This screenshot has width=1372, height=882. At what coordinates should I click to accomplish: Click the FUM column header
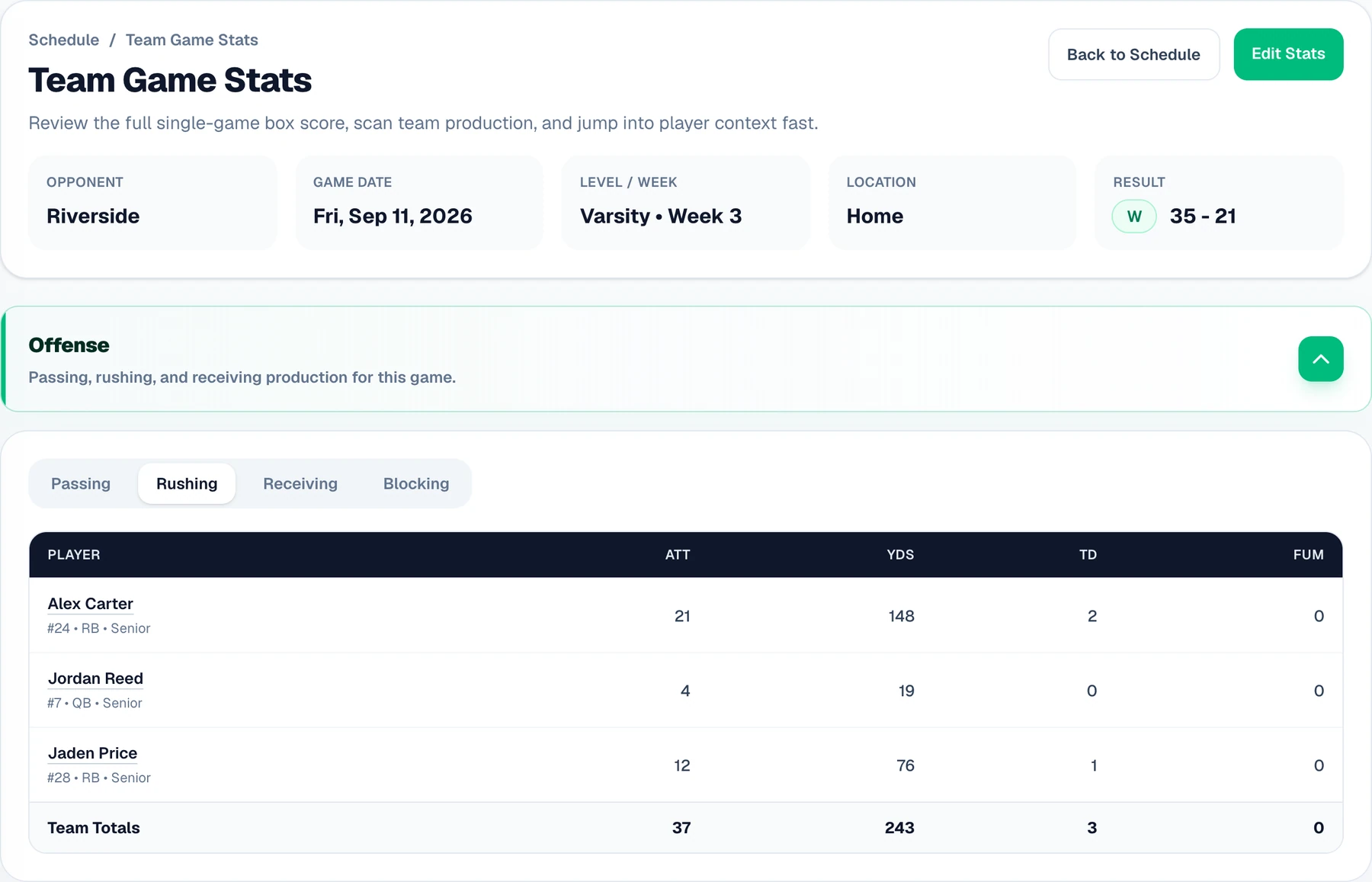(x=1308, y=555)
